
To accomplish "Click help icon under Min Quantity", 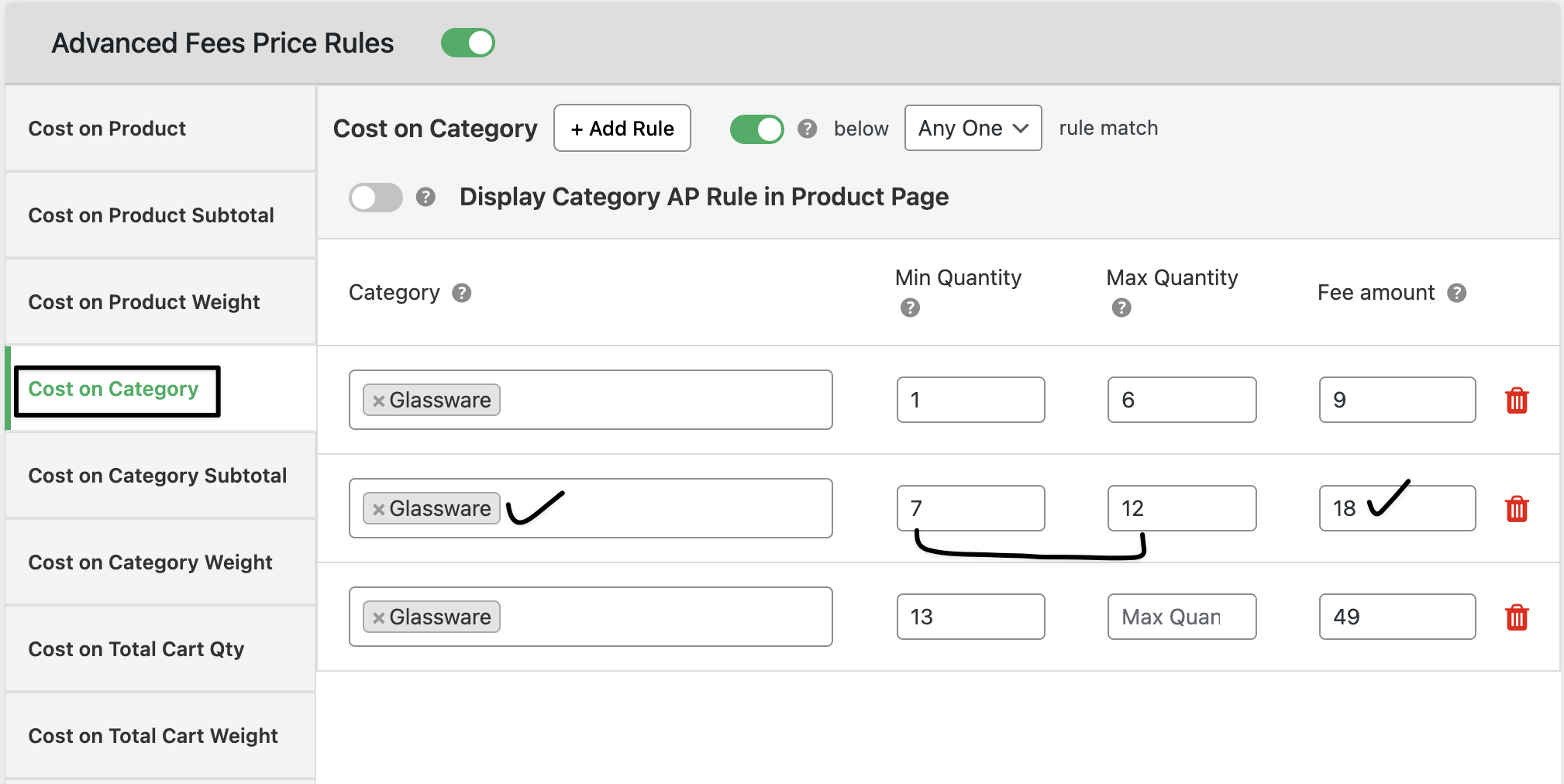I will click(910, 308).
